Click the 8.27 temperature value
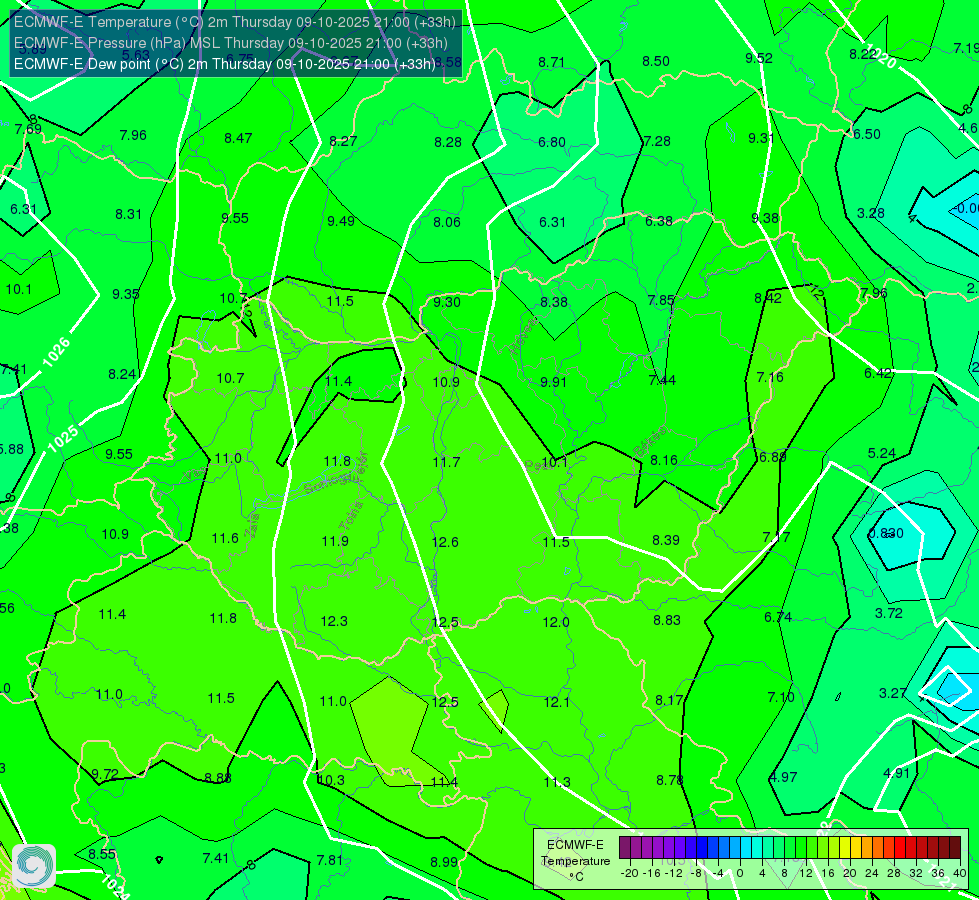979x900 pixels. coord(343,141)
